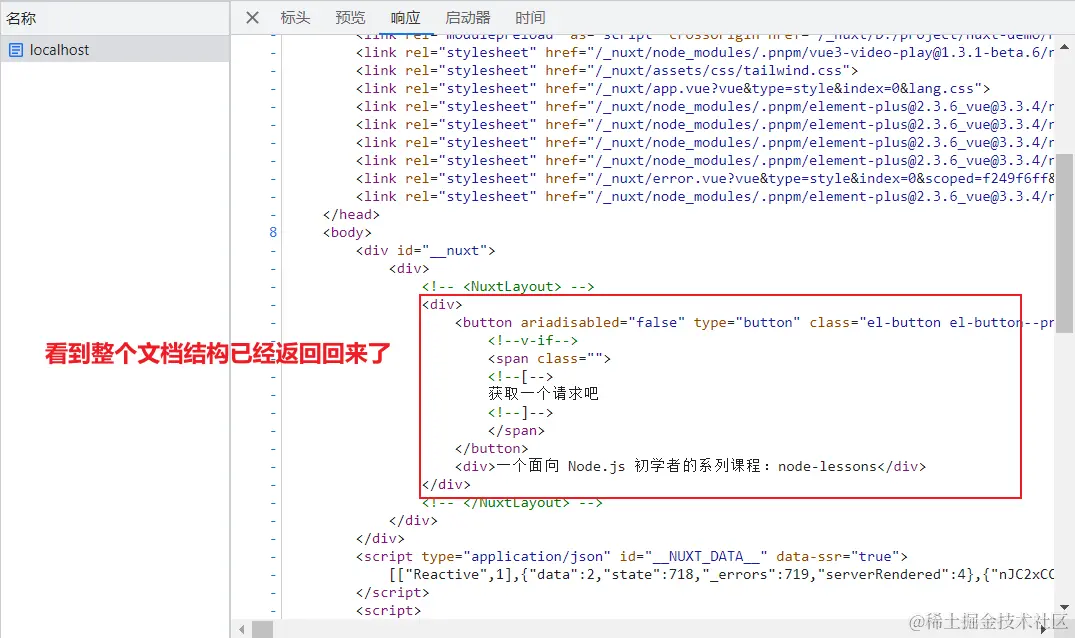Open the 启动器 tab

(x=468, y=18)
